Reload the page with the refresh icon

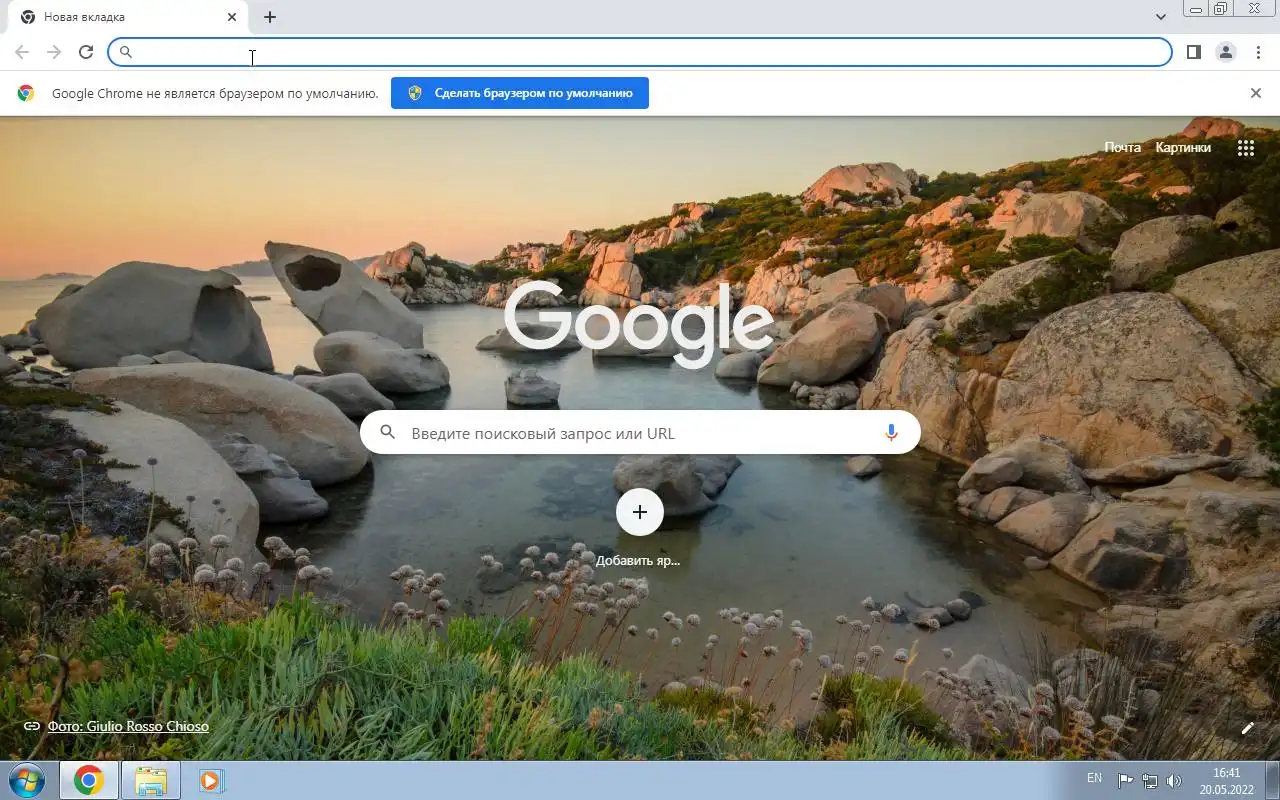[x=86, y=52]
